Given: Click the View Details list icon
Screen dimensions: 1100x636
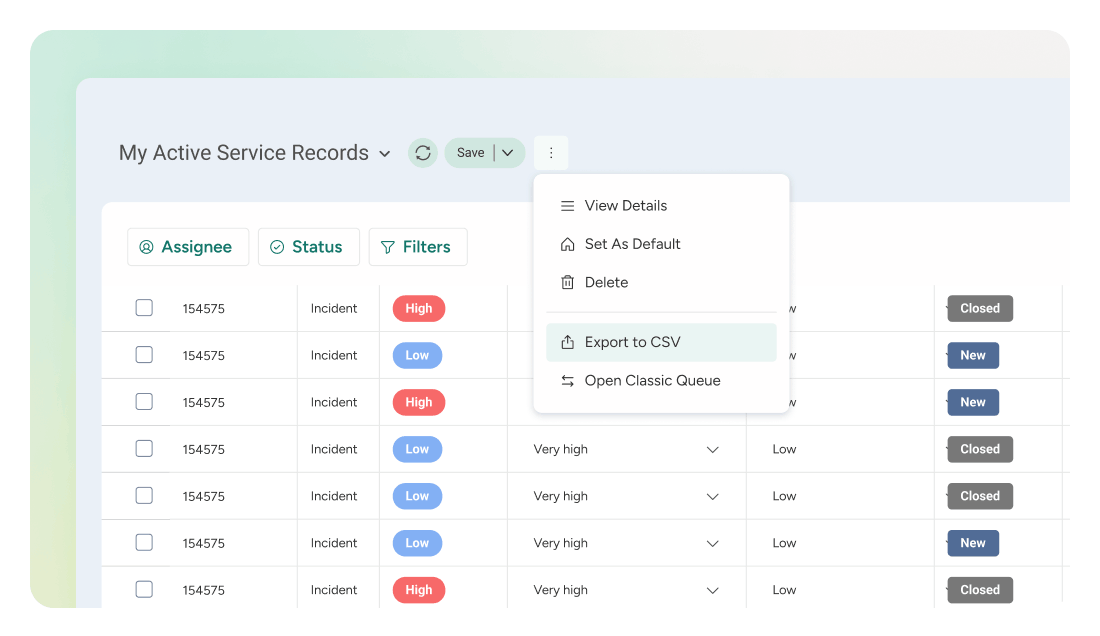Looking at the screenshot, I should 567,206.
